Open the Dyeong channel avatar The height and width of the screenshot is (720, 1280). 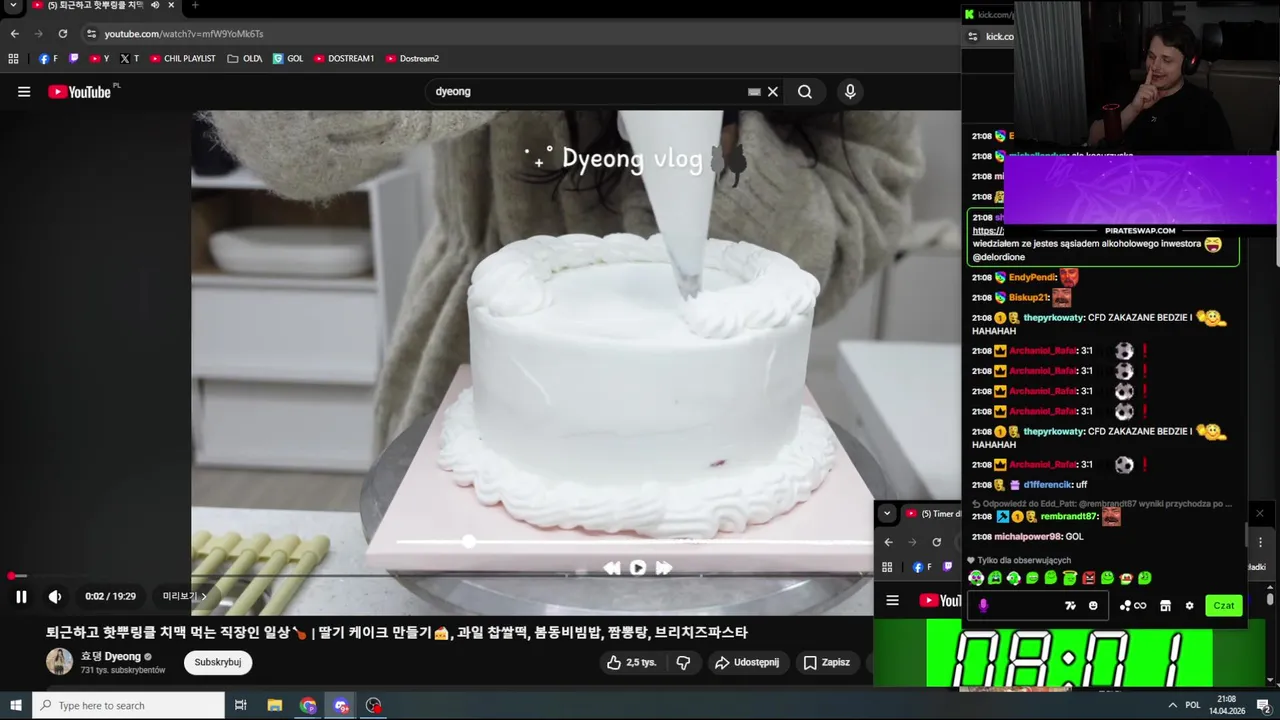[60, 662]
